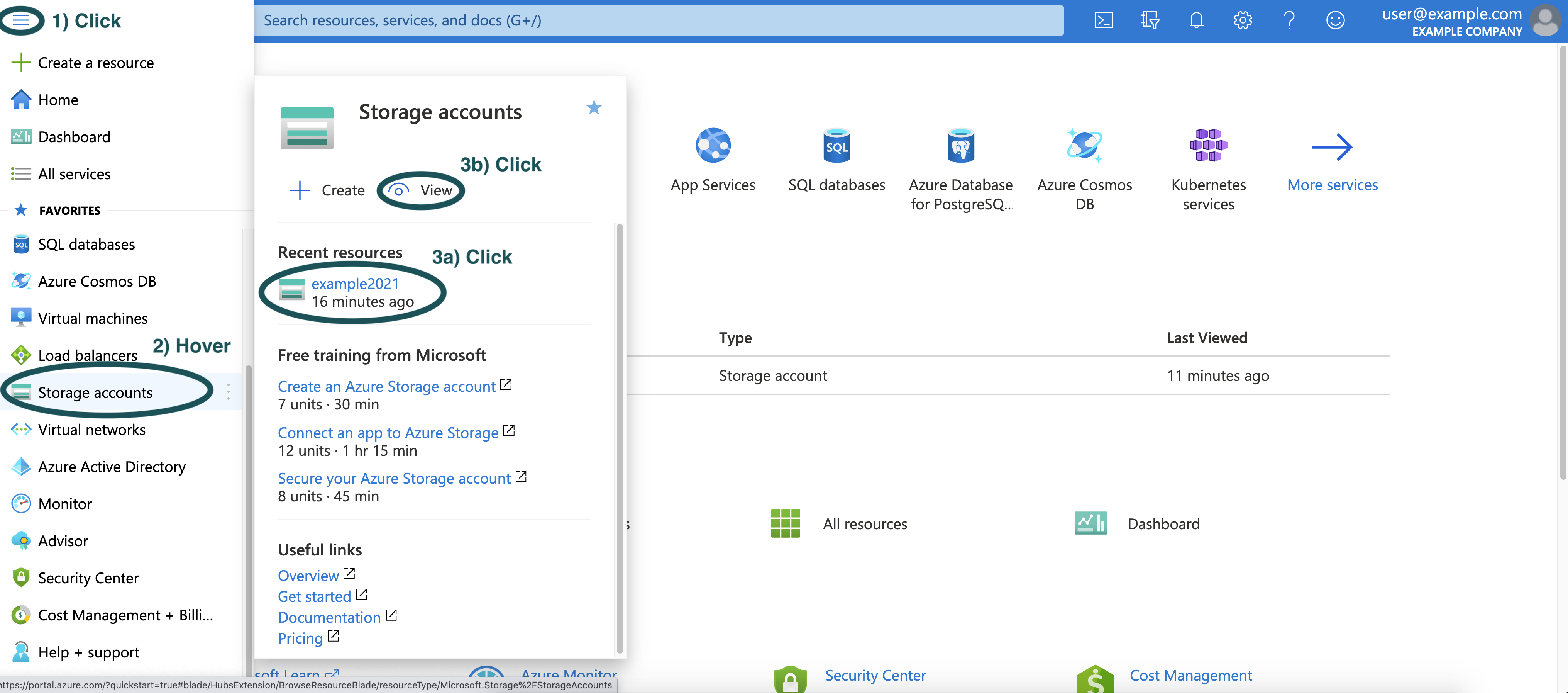The height and width of the screenshot is (693, 1568).
Task: Open example2021 recent resource
Action: [355, 284]
